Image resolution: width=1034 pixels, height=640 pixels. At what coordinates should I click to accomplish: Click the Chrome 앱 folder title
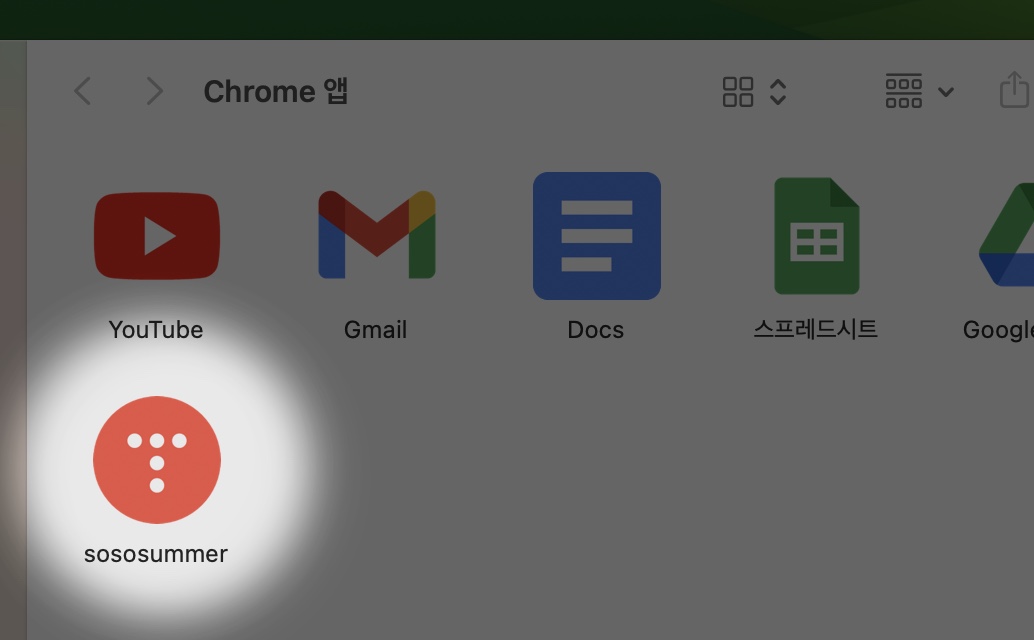click(276, 92)
